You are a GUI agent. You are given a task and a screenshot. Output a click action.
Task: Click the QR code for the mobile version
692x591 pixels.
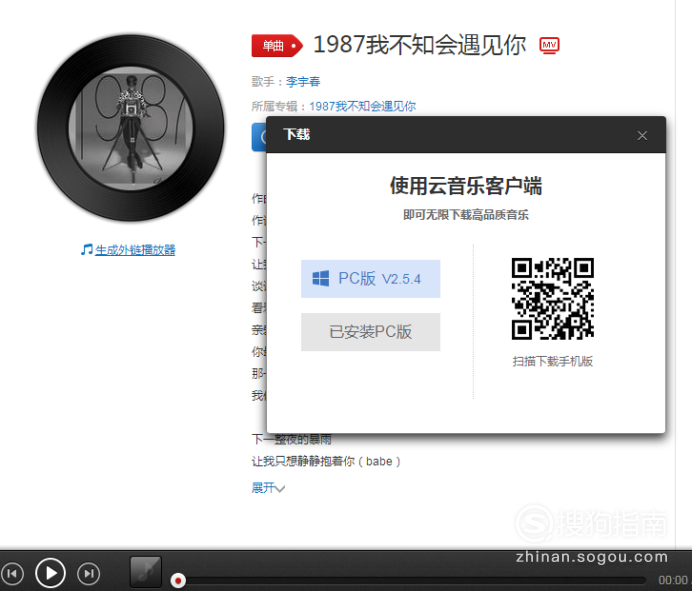coord(553,299)
